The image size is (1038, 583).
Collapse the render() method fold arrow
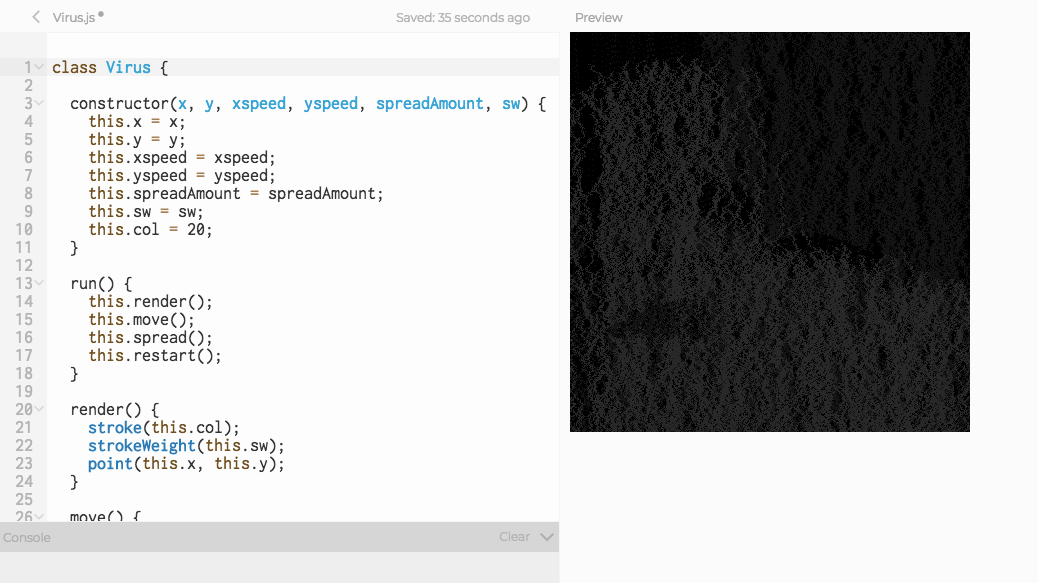(39, 410)
